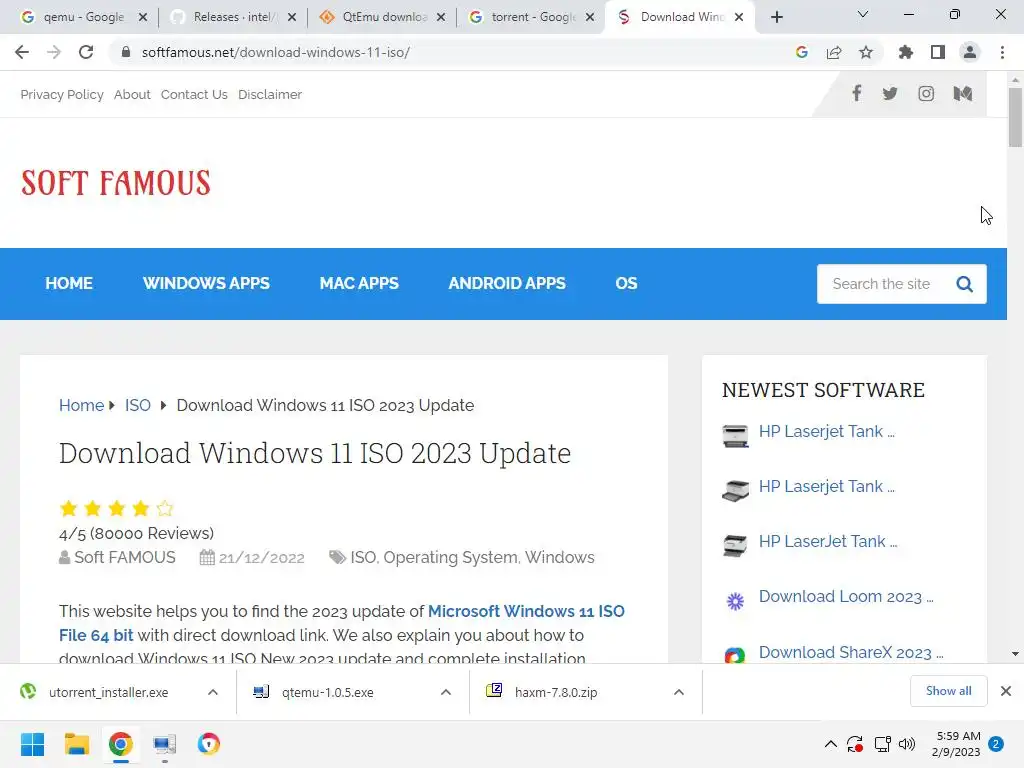Viewport: 1024px width, 768px height.
Task: Reload the current page
Action: click(86, 52)
